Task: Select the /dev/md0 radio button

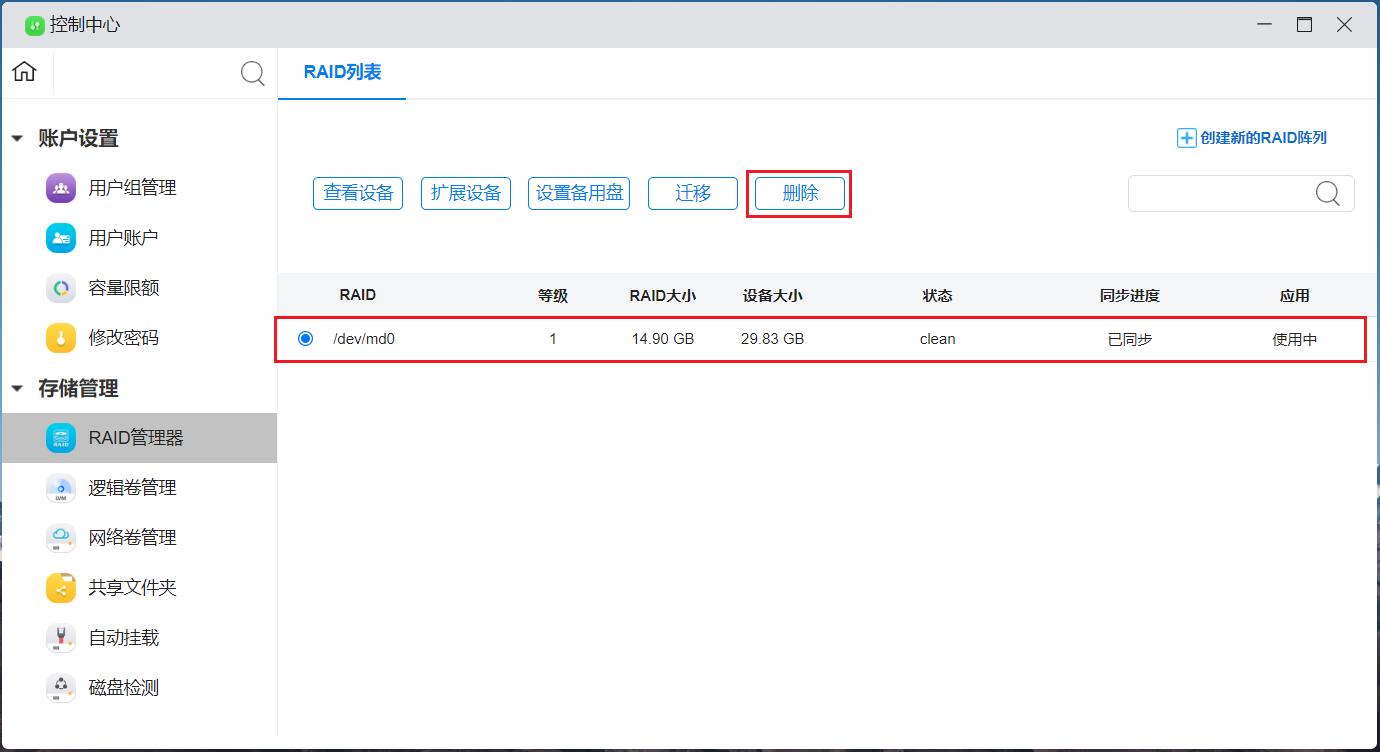Action: pyautogui.click(x=305, y=339)
